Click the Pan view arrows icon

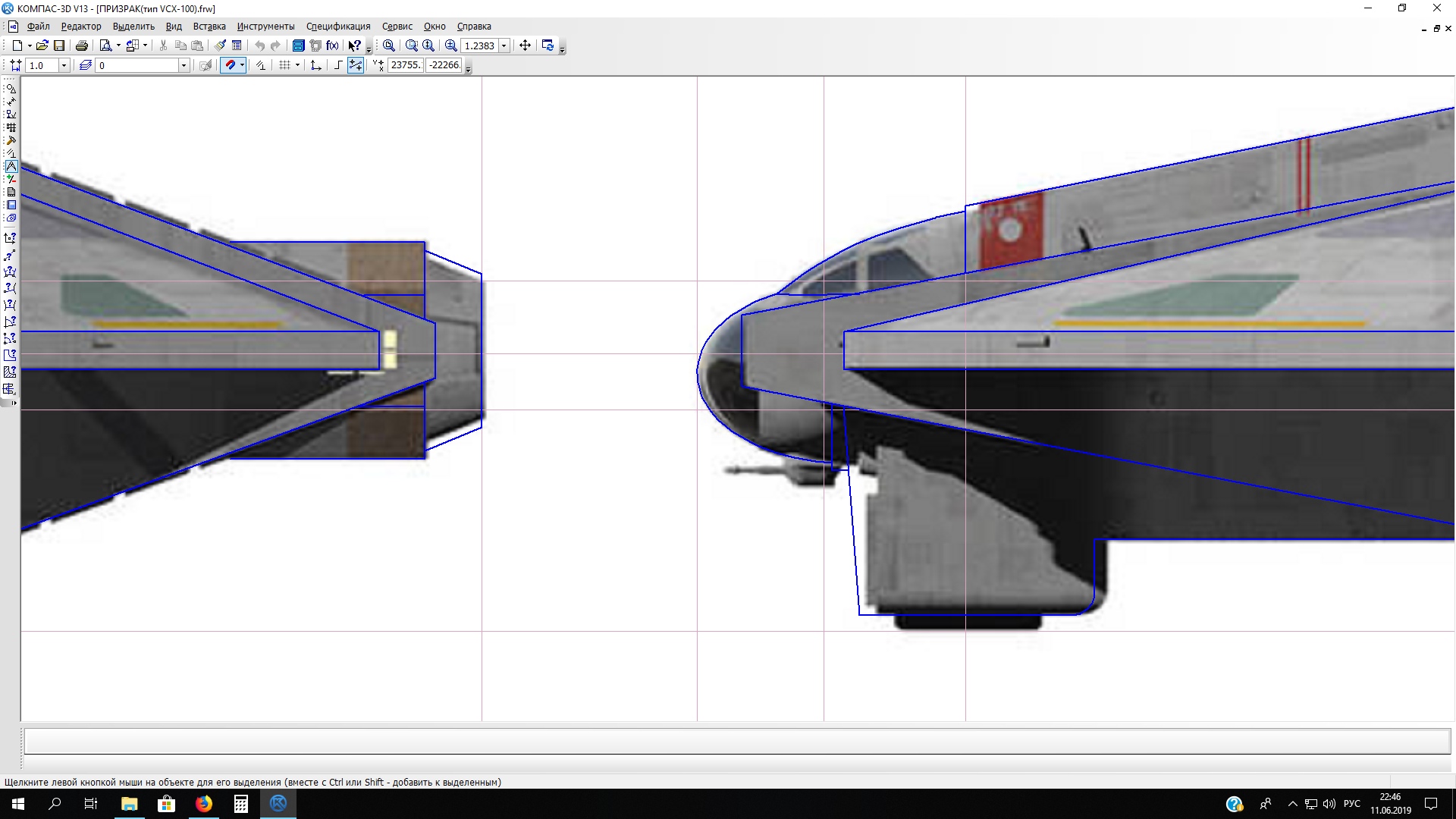[x=525, y=45]
